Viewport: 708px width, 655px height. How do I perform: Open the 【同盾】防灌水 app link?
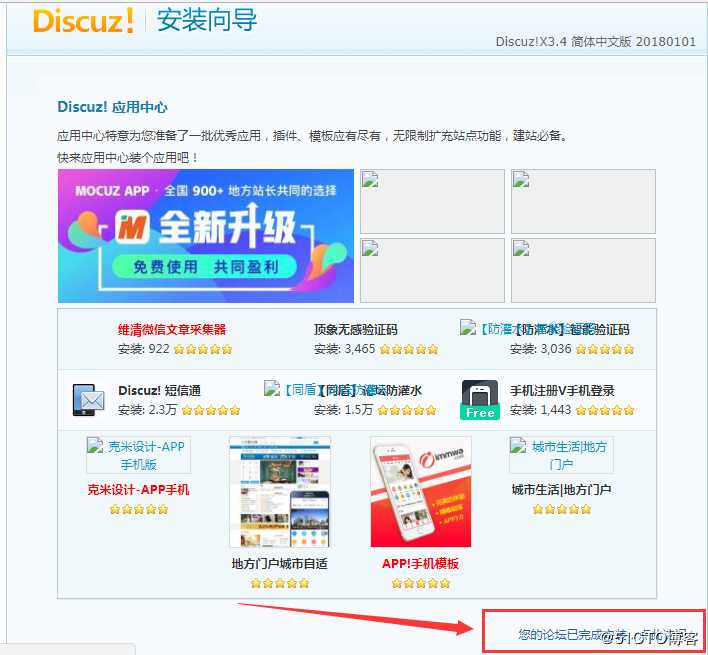(x=370, y=390)
